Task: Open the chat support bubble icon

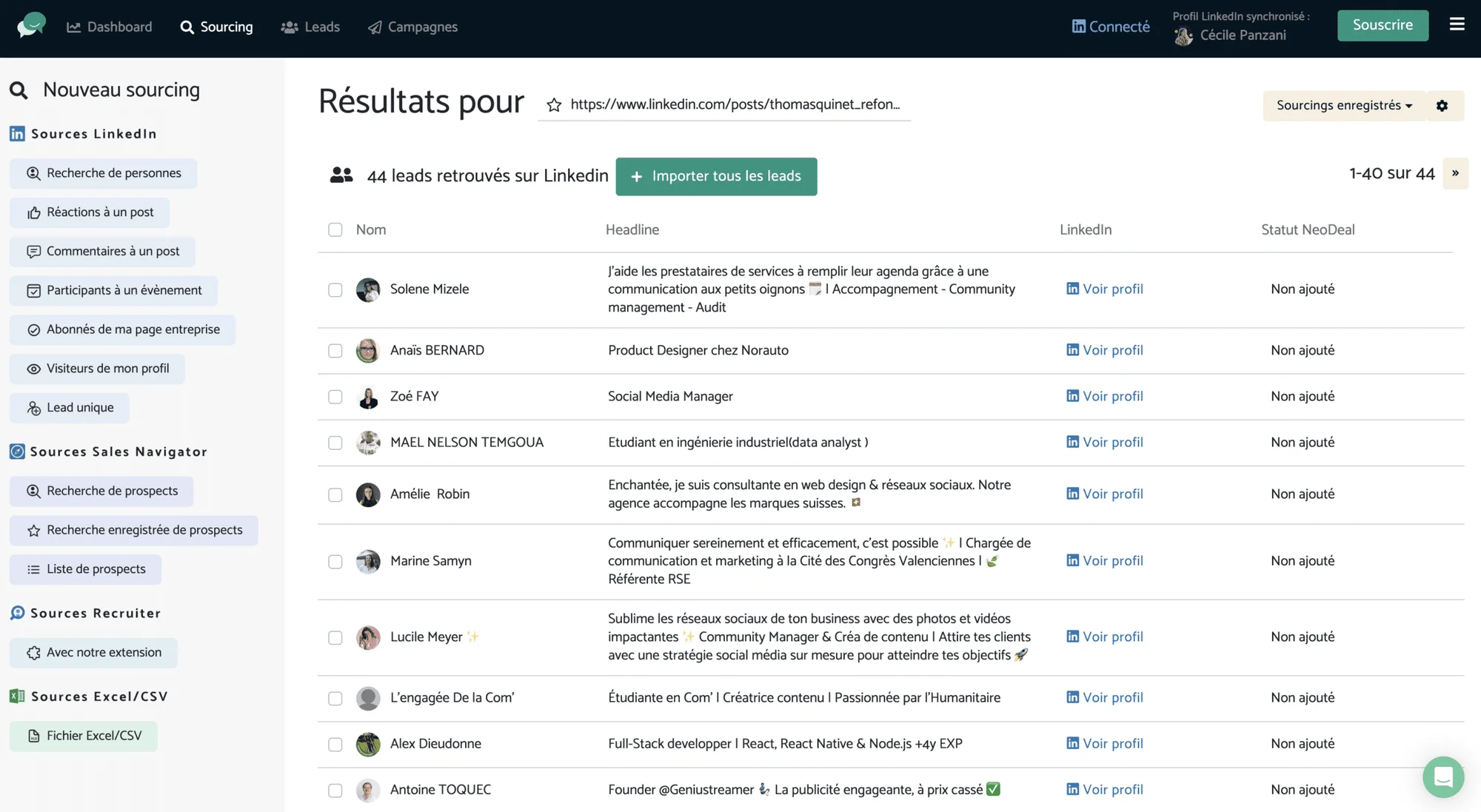Action: [x=1443, y=776]
